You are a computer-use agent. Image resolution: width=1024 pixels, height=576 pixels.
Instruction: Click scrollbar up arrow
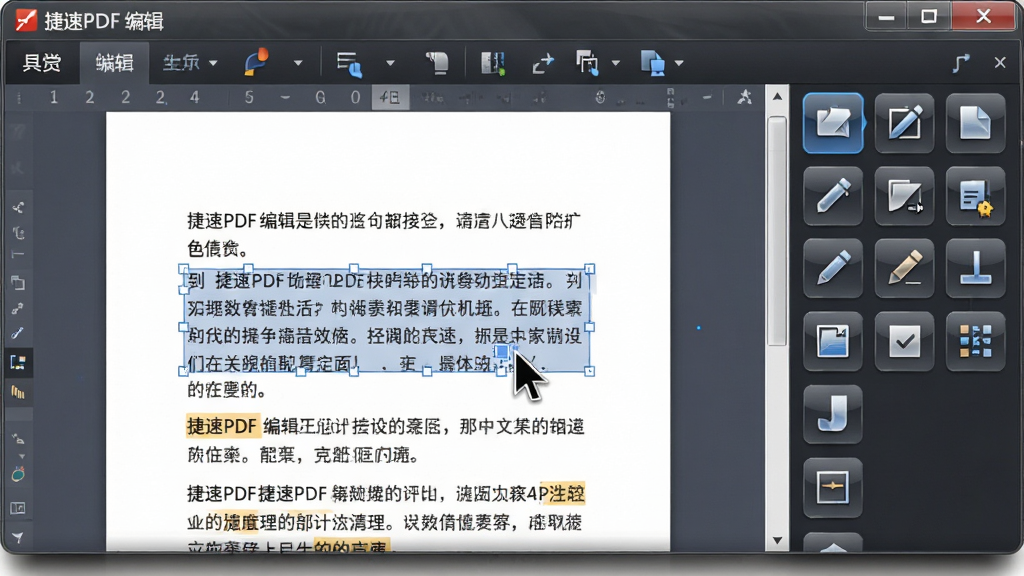pyautogui.click(x=777, y=97)
